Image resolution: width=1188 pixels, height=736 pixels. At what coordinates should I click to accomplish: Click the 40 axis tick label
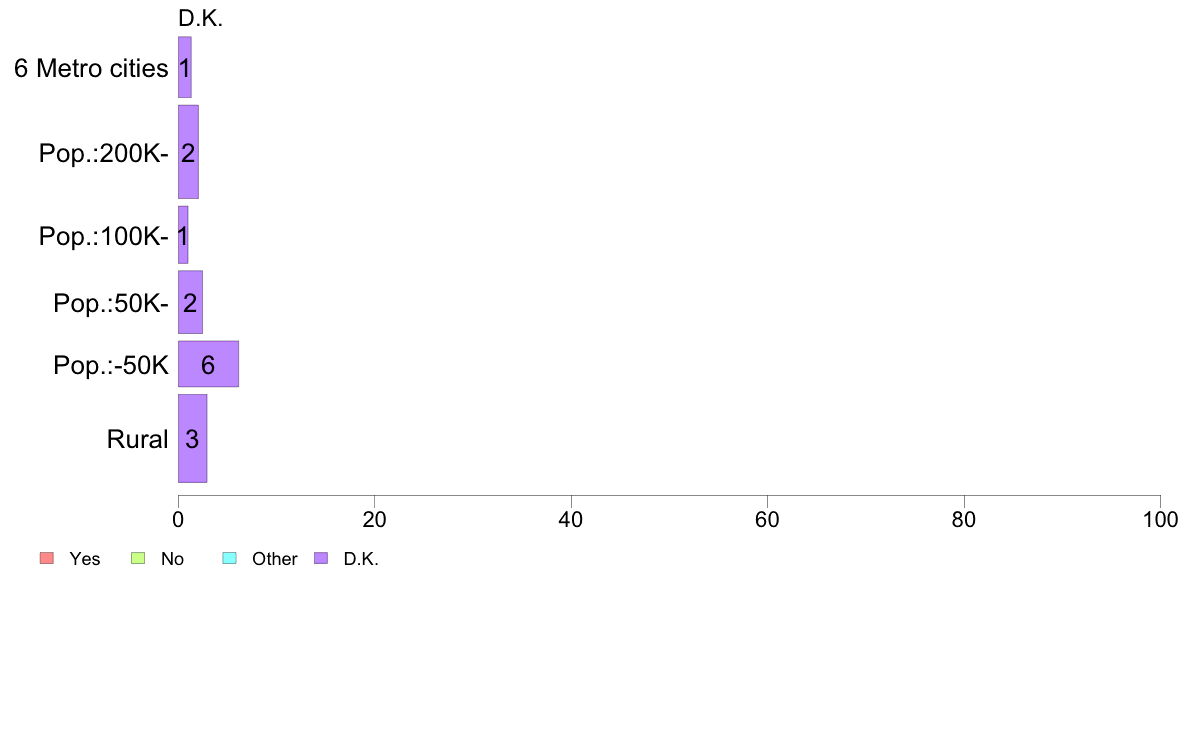pos(571,520)
